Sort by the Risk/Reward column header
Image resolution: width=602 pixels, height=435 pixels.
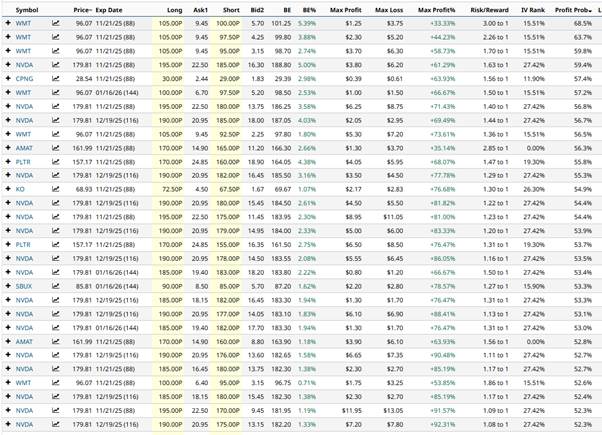pyautogui.click(x=490, y=10)
